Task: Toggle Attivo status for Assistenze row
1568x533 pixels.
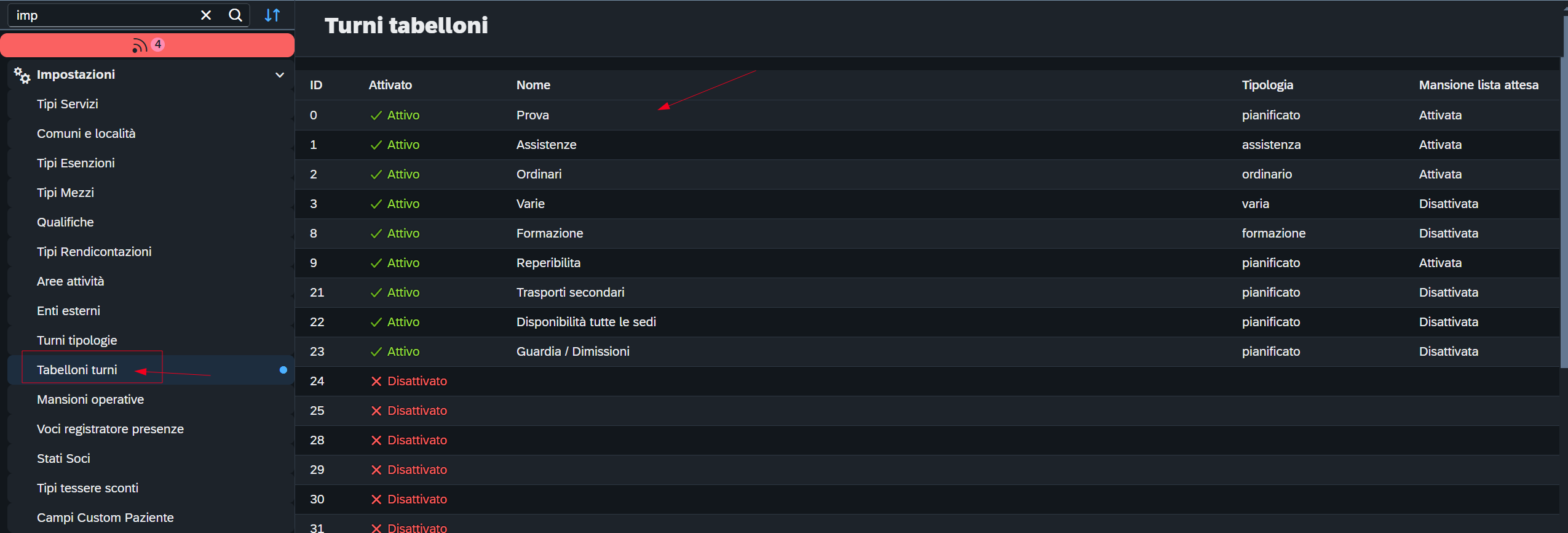Action: [x=395, y=145]
